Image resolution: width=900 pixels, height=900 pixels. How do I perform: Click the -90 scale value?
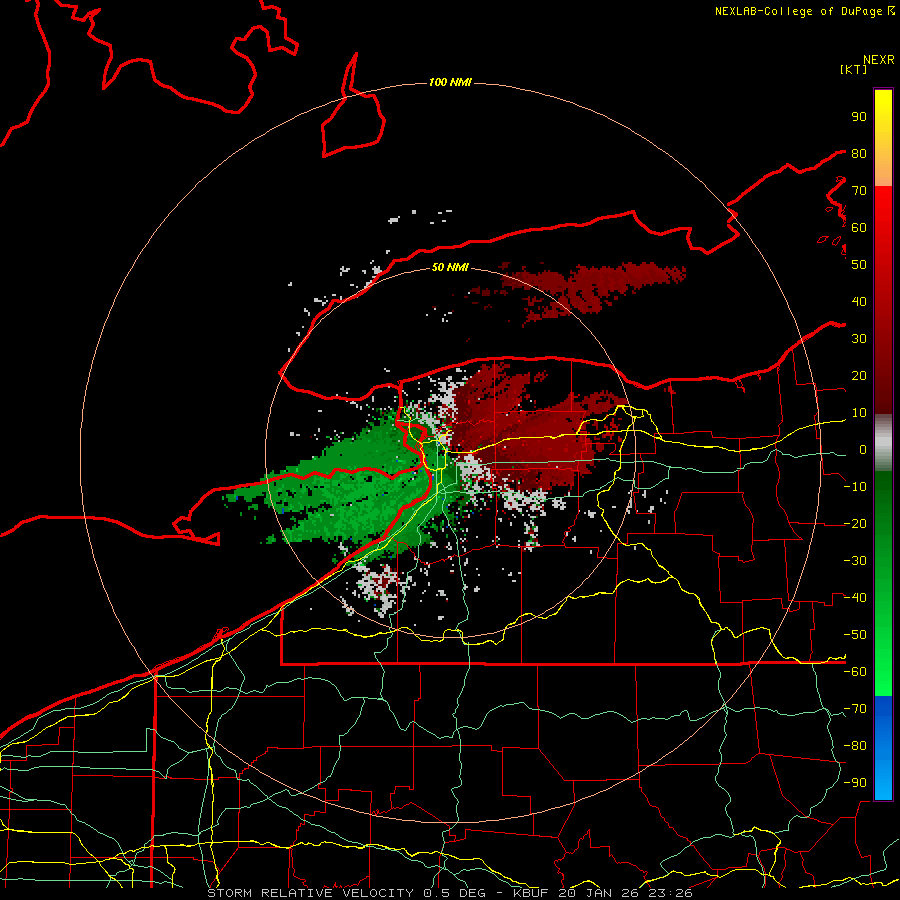855,783
